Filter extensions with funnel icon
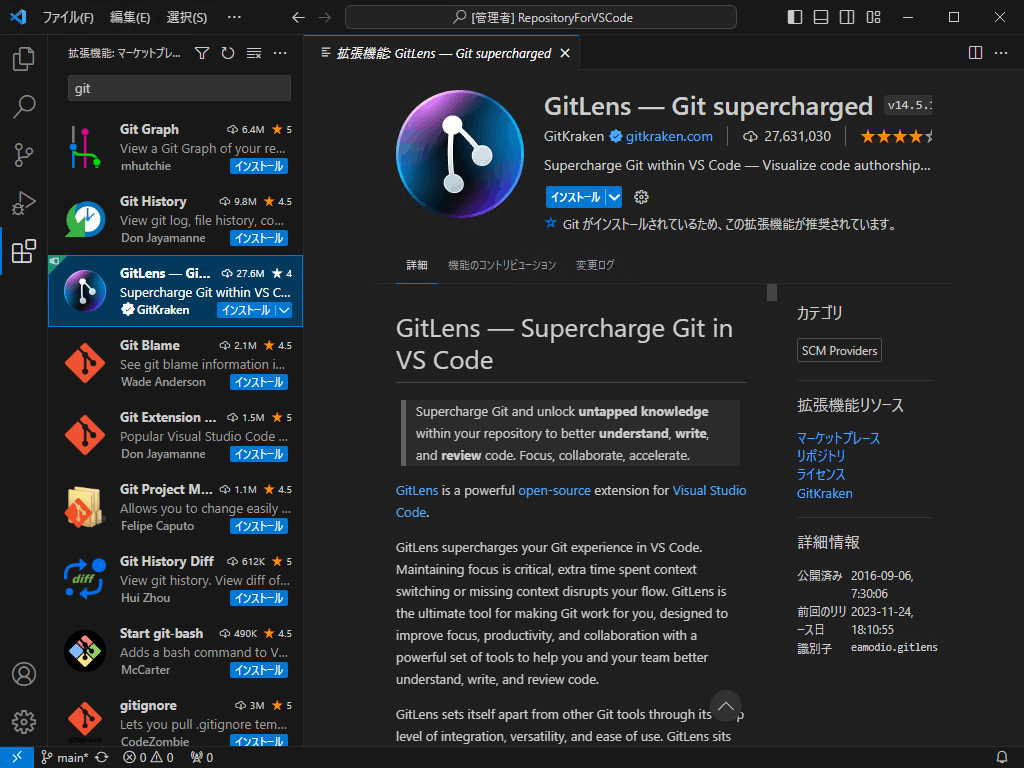Viewport: 1024px width, 768px height. (202, 53)
